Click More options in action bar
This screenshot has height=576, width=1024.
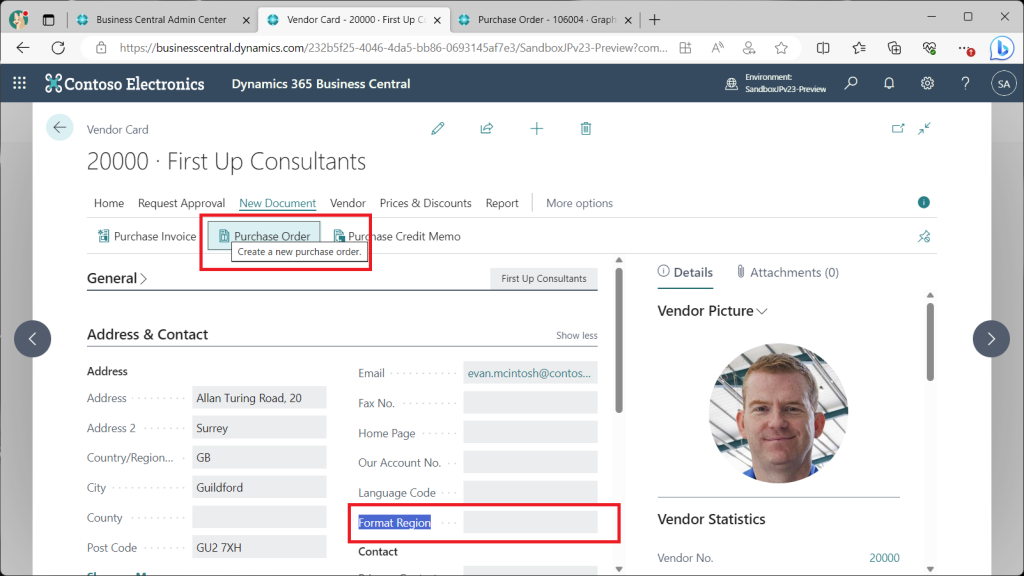(x=579, y=203)
